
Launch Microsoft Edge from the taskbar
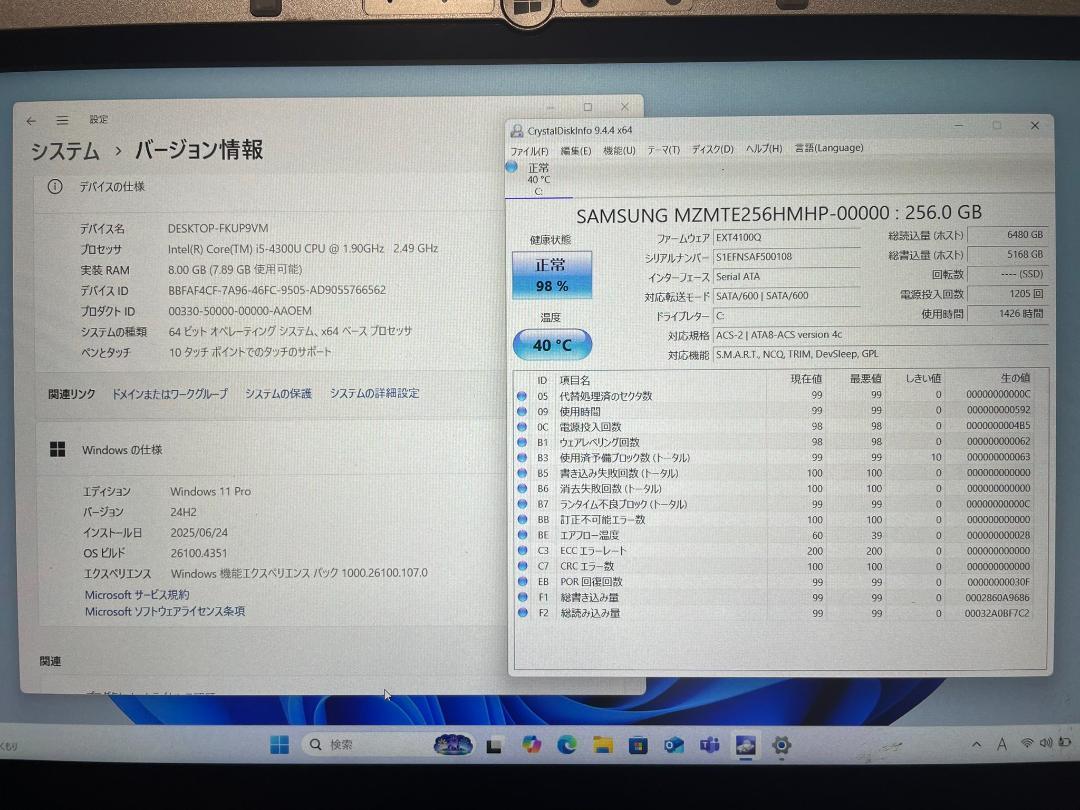[567, 745]
